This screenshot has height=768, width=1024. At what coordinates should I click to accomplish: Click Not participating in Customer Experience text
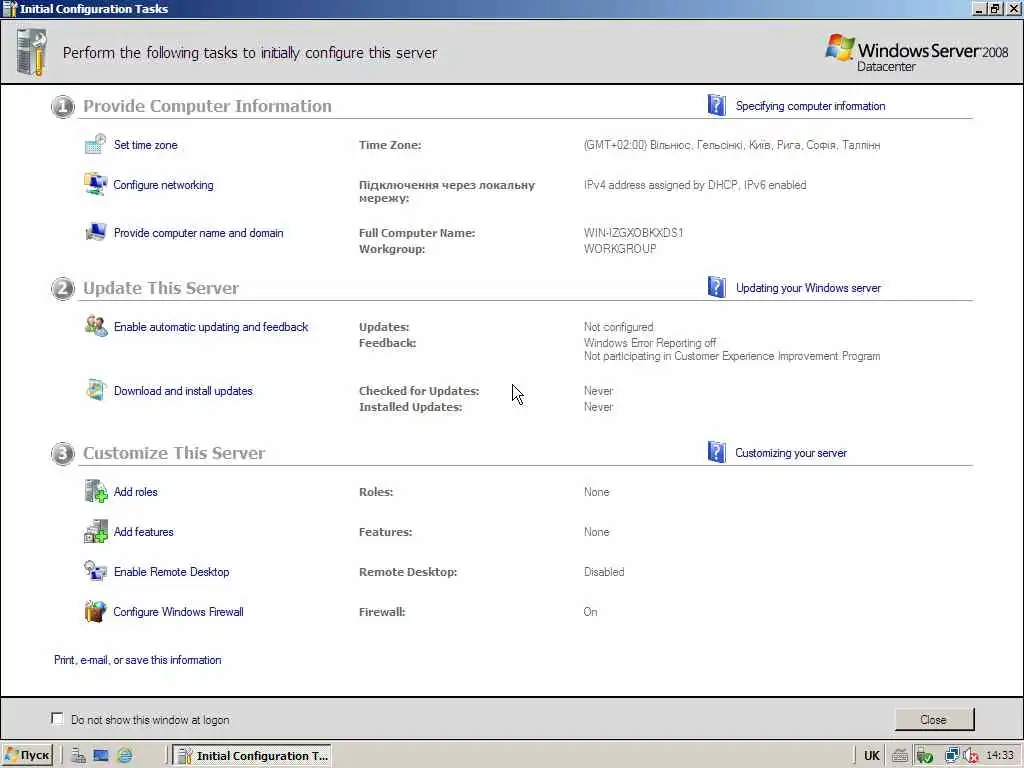[x=732, y=356]
